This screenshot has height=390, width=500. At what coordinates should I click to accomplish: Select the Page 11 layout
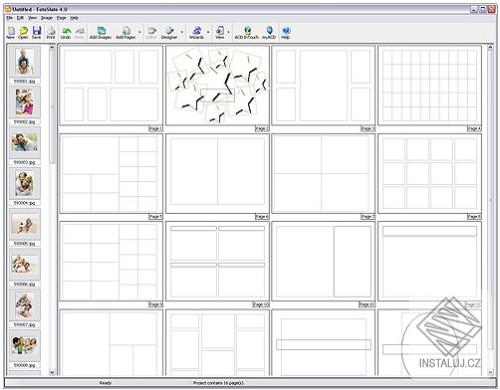[x=323, y=262]
